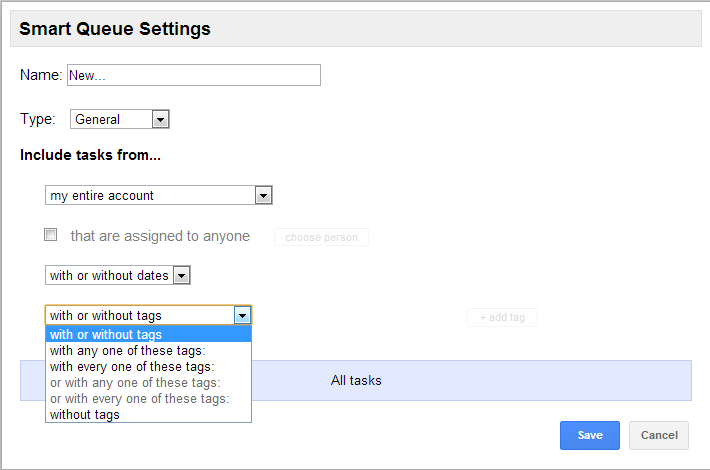Click the 'that are assigned to anyone' label
Image resolution: width=710 pixels, height=470 pixels.
click(160, 237)
